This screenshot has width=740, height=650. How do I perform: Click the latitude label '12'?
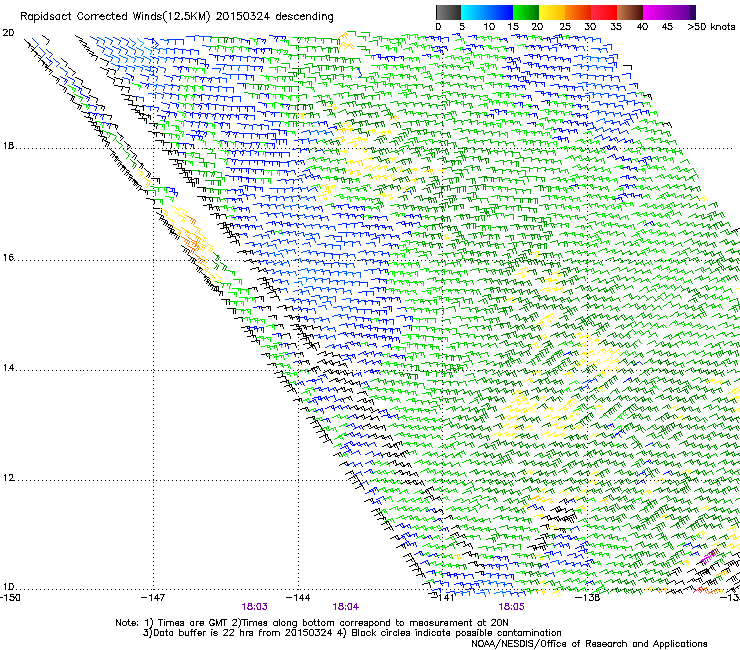8,478
